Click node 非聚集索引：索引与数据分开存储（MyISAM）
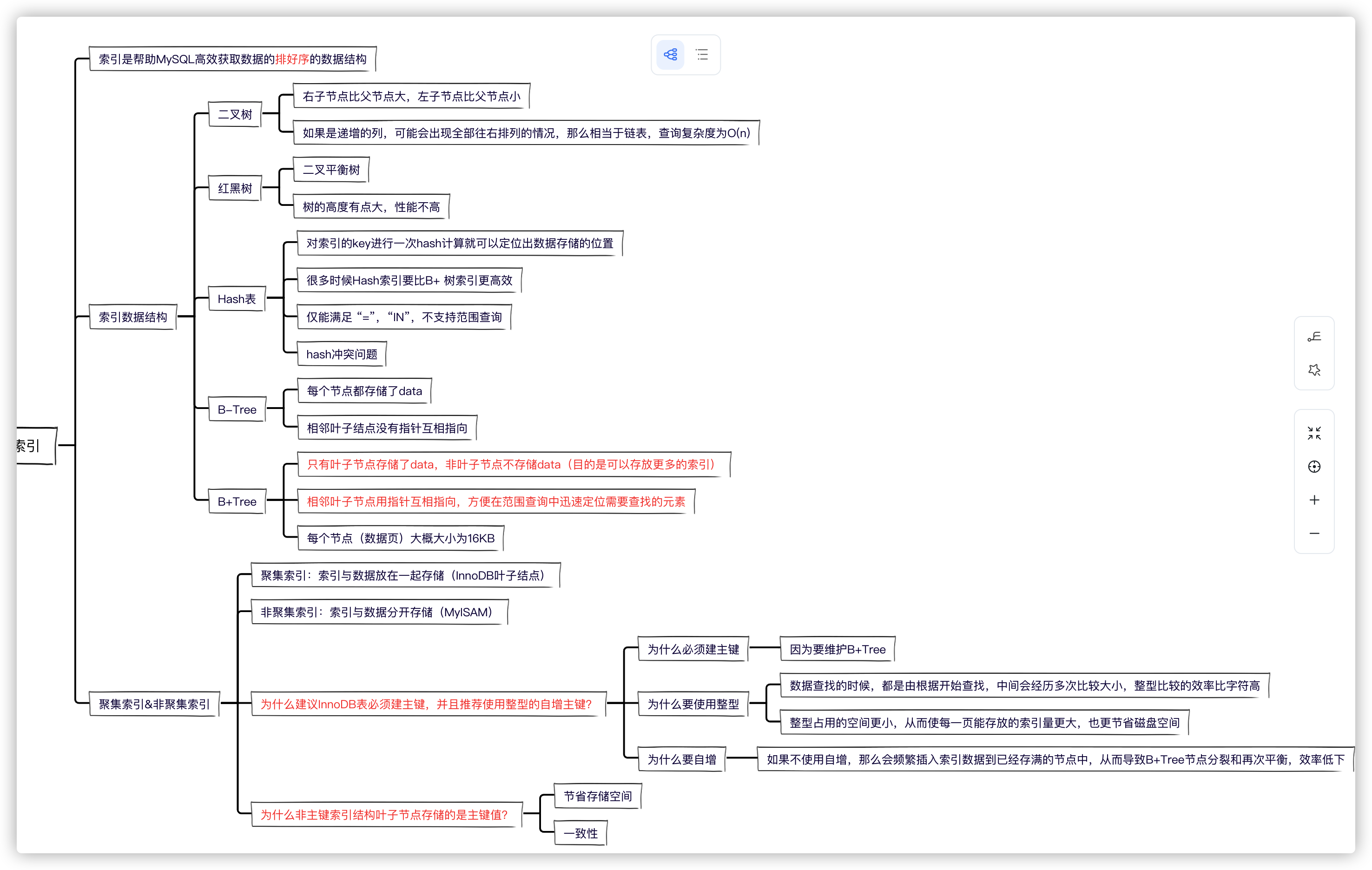The height and width of the screenshot is (870, 1372). point(379,612)
